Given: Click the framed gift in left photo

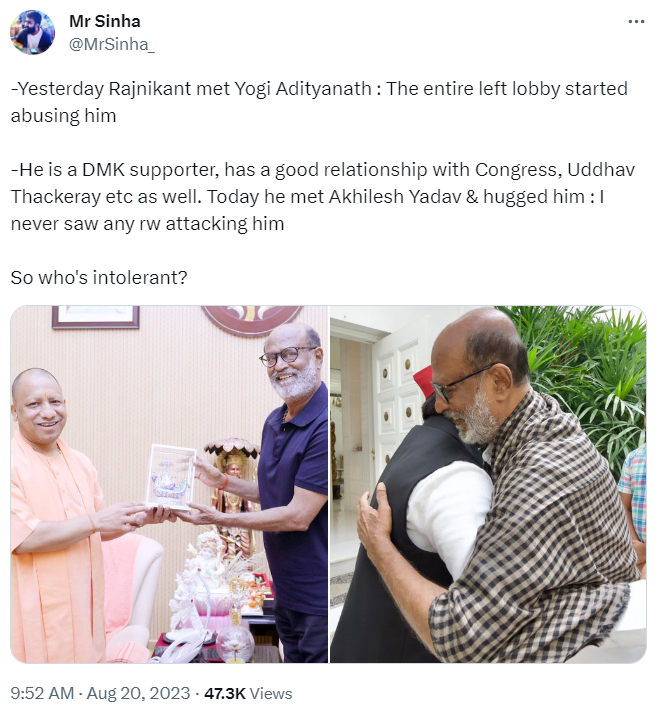Looking at the screenshot, I should pyautogui.click(x=171, y=477).
